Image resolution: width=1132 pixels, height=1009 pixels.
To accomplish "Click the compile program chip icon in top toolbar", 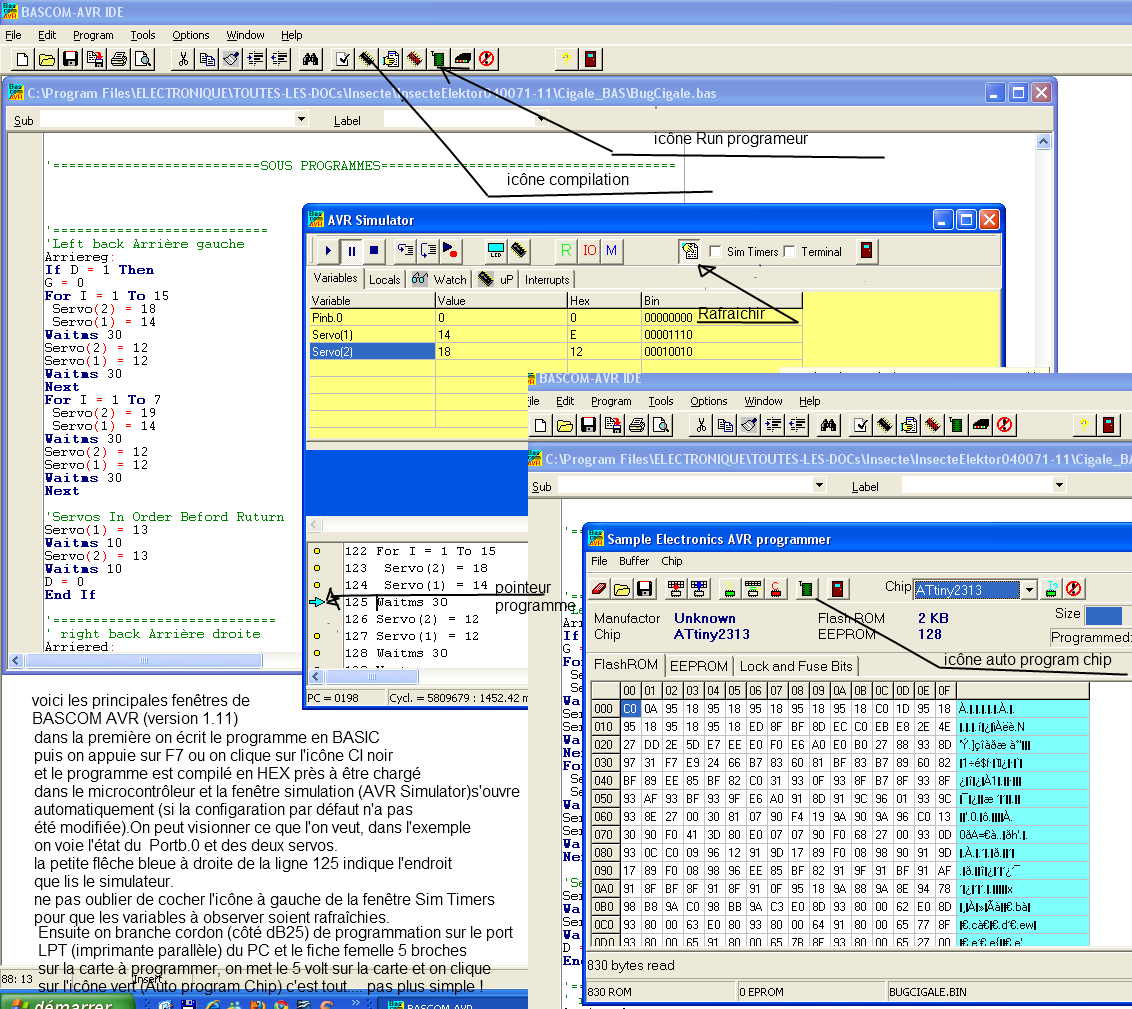I will (x=366, y=59).
